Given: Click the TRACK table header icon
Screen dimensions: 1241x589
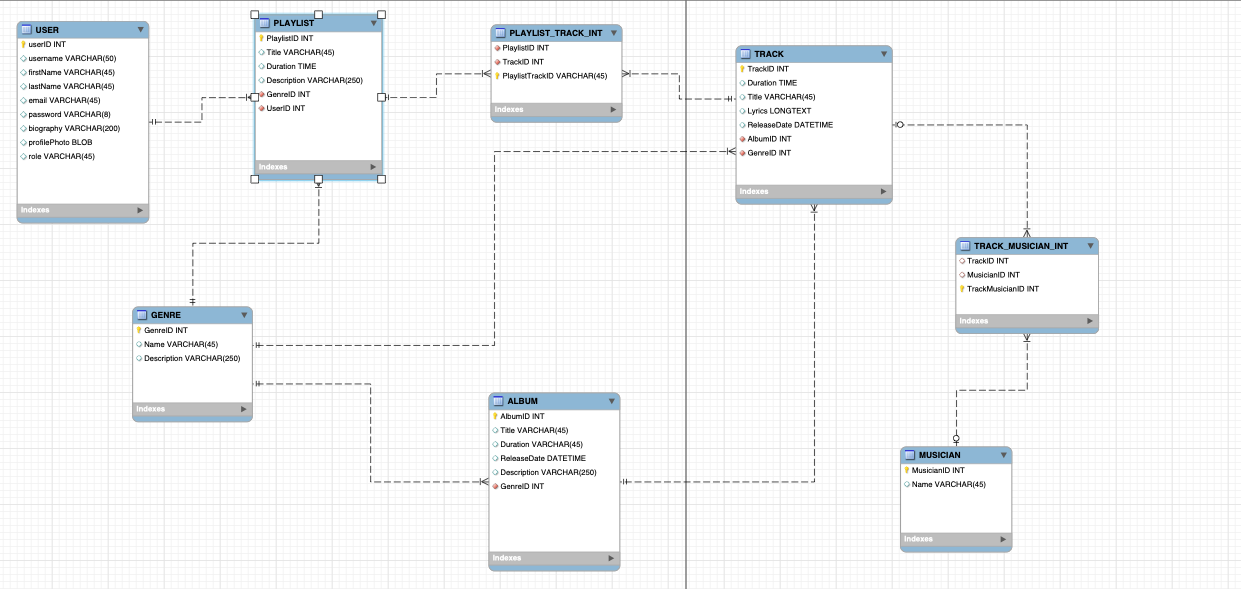Looking at the screenshot, I should [745, 54].
